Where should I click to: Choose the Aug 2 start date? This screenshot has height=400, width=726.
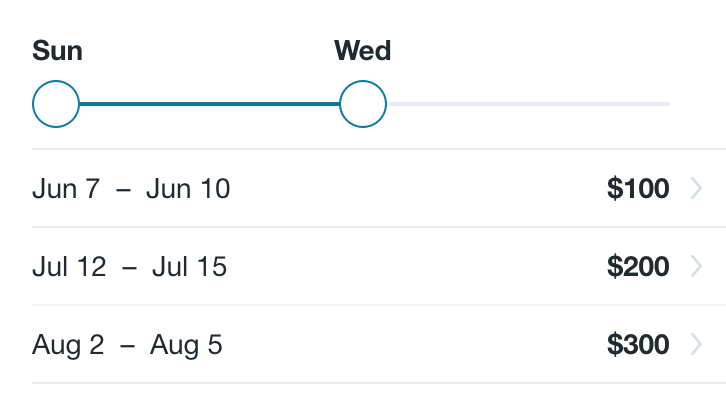(x=68, y=345)
